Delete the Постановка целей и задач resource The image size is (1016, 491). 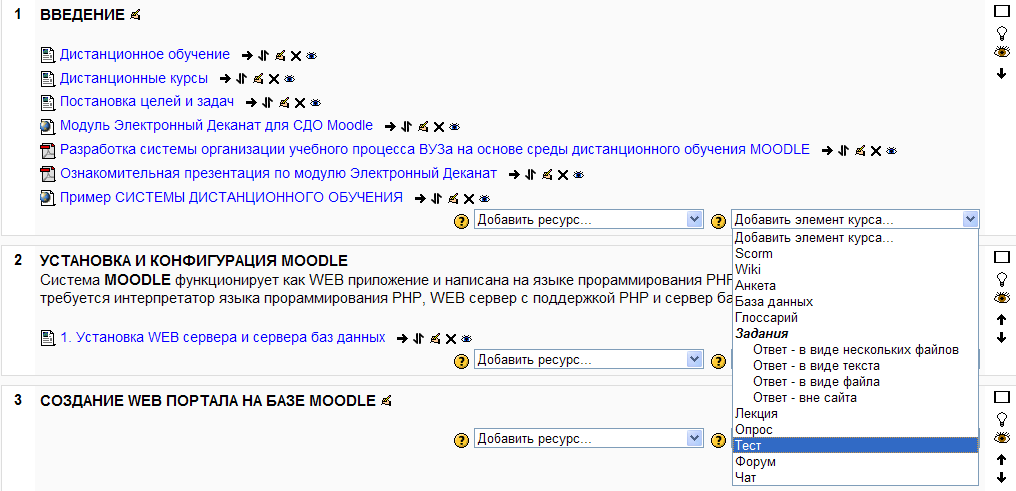pyautogui.click(x=299, y=103)
